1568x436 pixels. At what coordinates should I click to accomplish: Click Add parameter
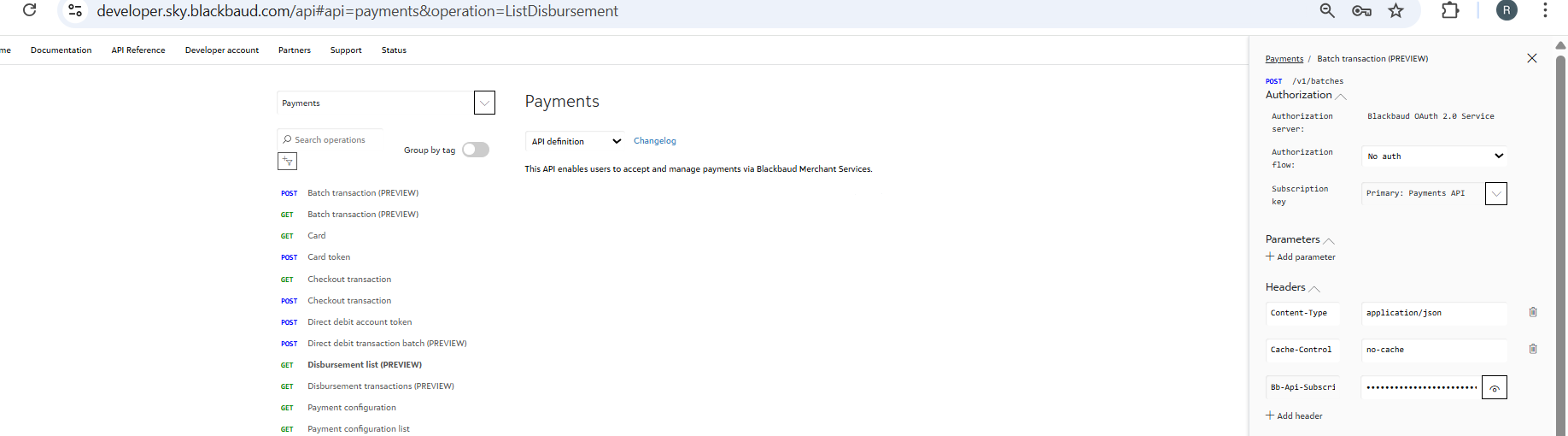(x=1301, y=256)
